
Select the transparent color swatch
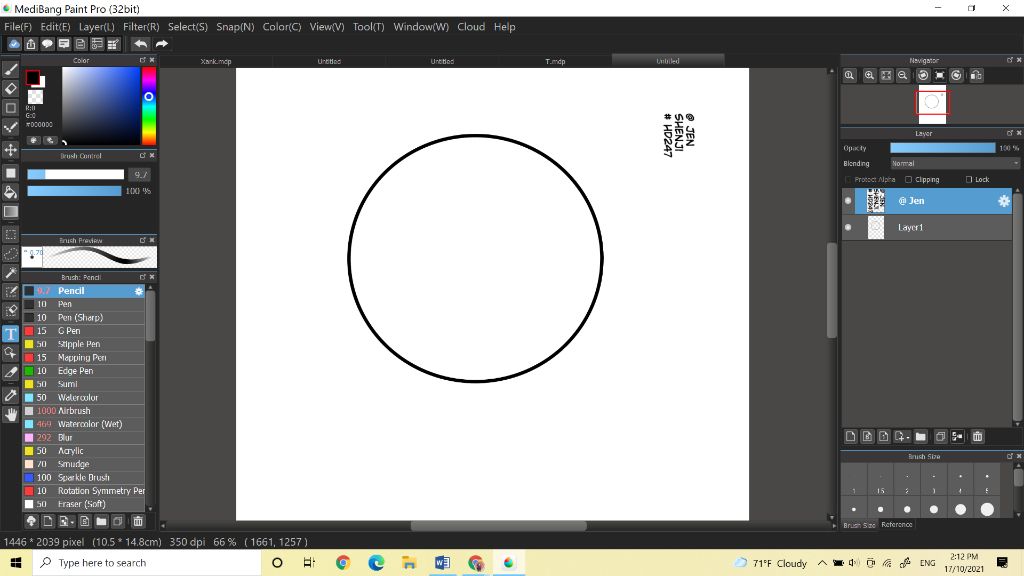point(35,97)
